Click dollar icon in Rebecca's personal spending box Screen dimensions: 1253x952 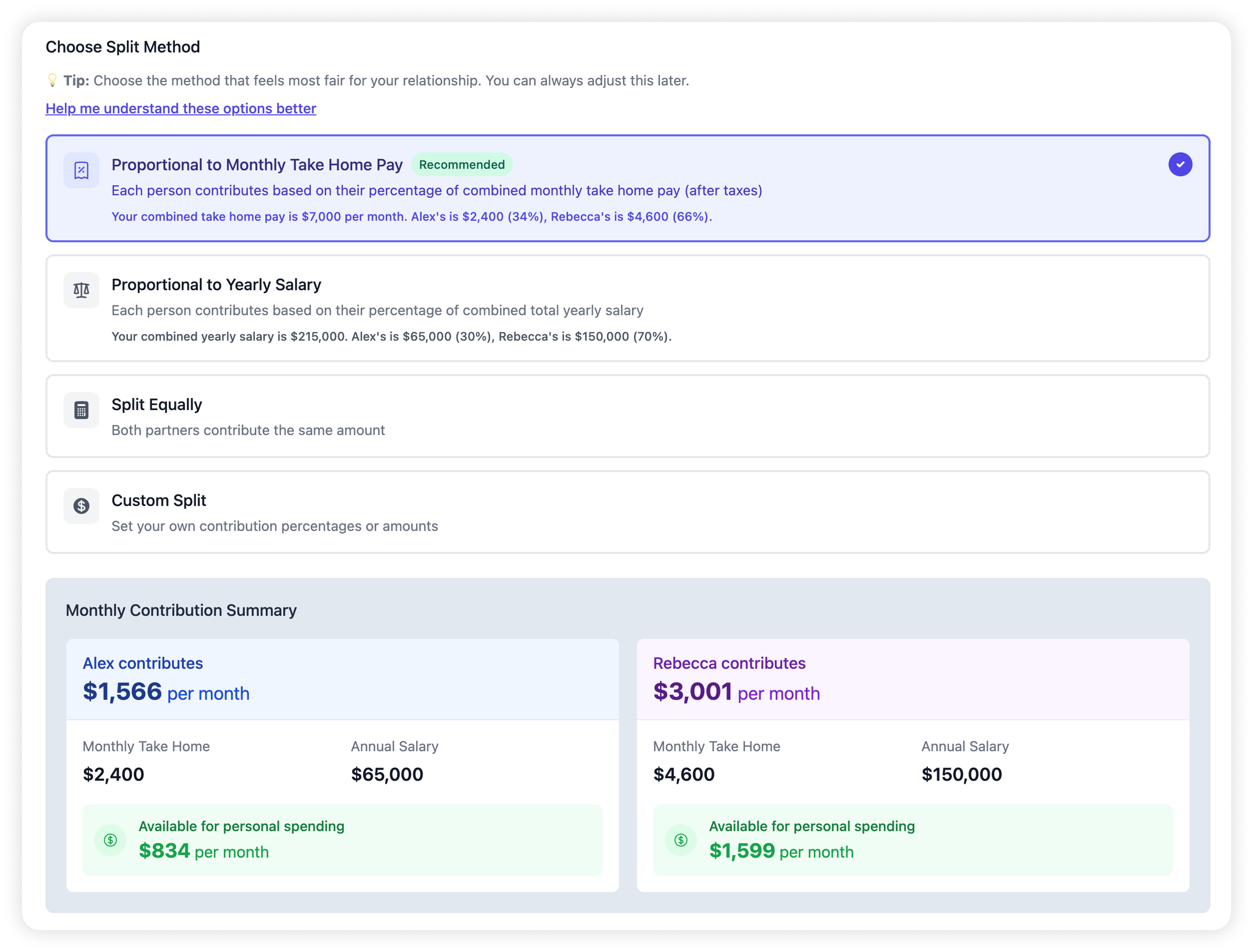680,840
